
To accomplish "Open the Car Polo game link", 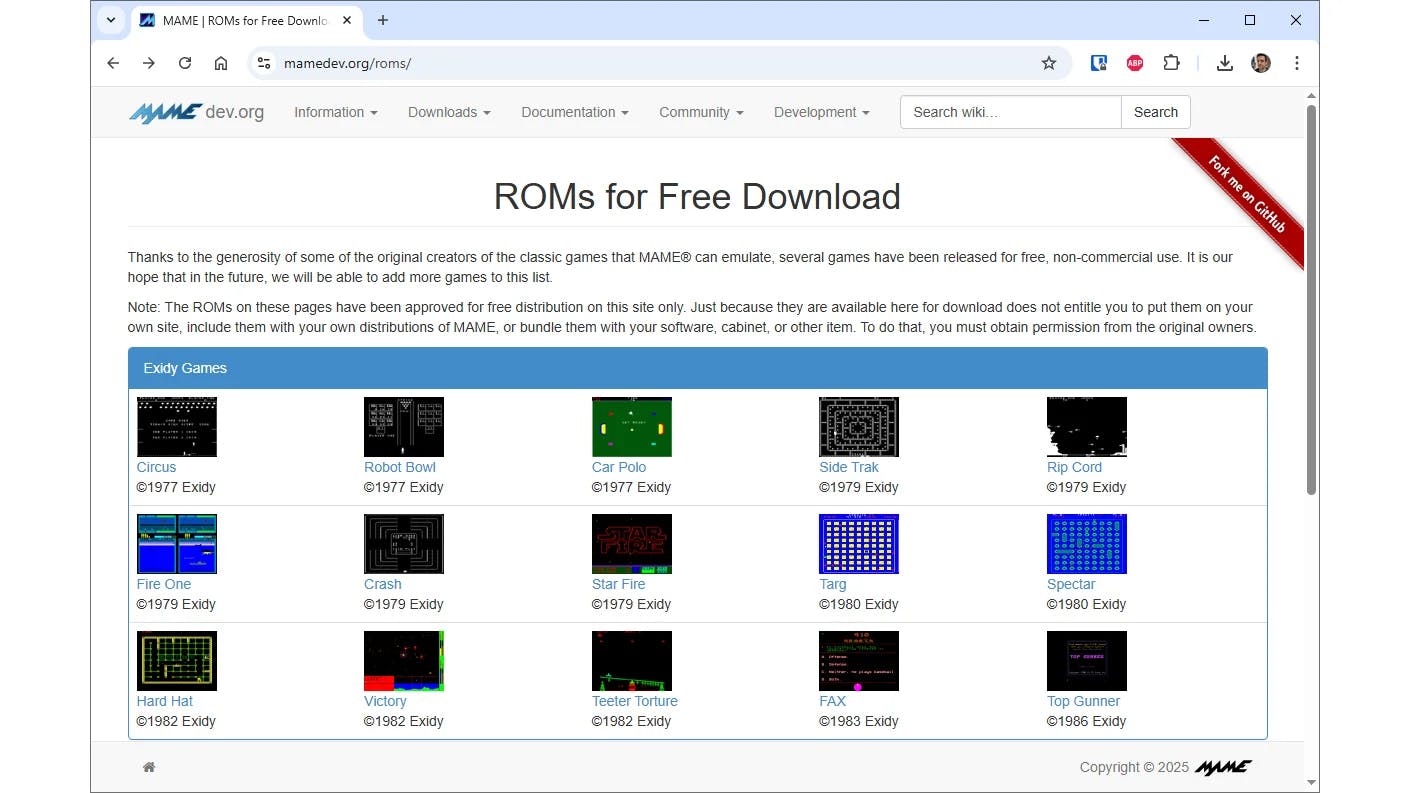I will 619,467.
